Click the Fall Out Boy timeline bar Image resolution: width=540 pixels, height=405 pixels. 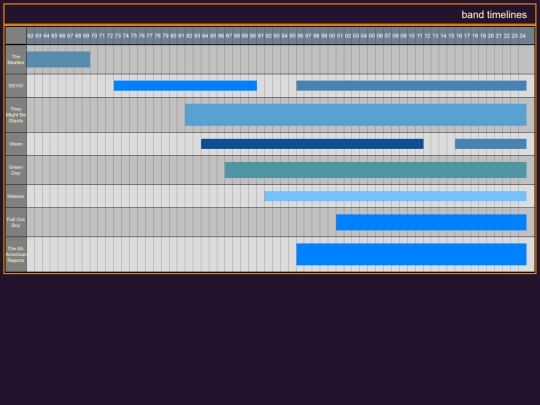point(431,222)
